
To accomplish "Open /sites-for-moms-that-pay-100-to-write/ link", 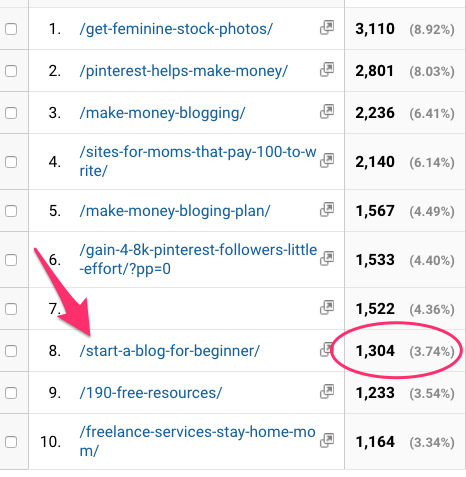I will 198,161.
